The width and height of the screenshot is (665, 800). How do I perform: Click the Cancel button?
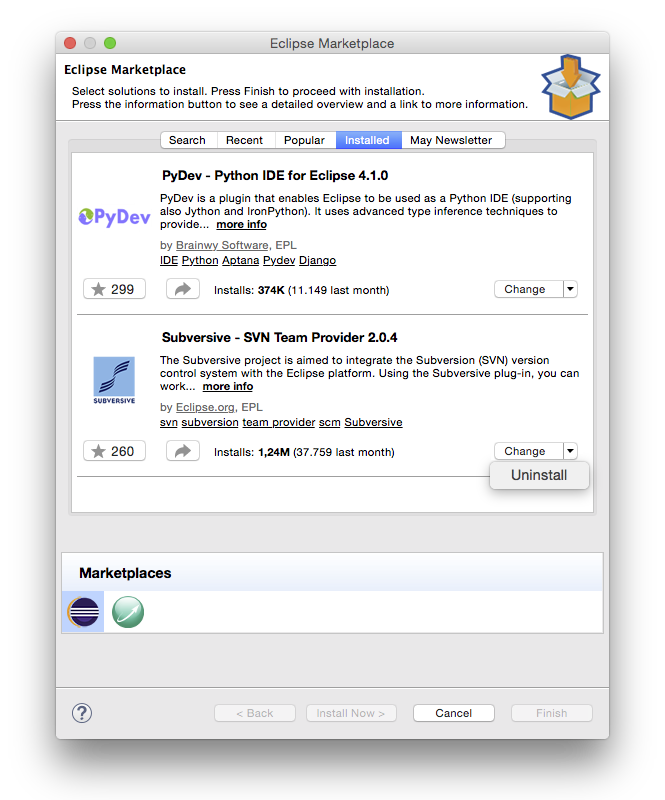pyautogui.click(x=454, y=713)
